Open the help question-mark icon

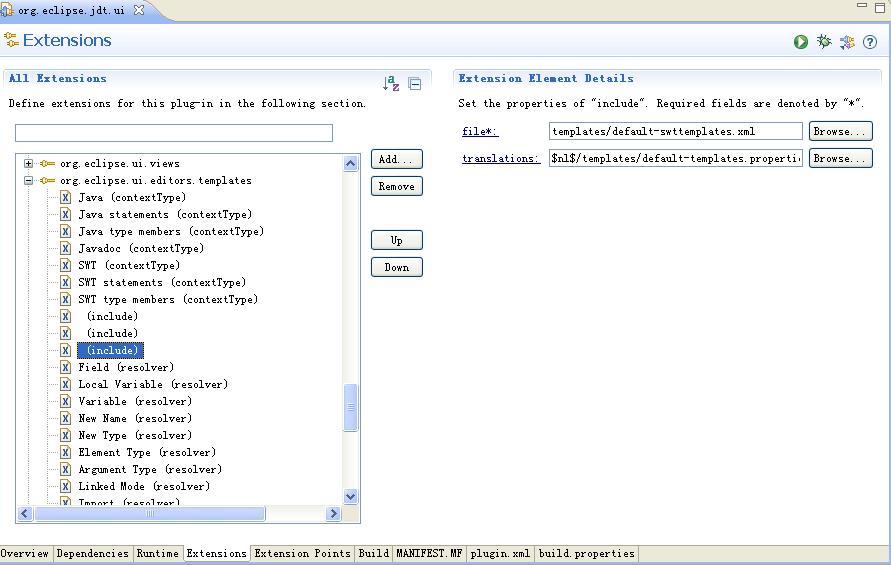869,41
